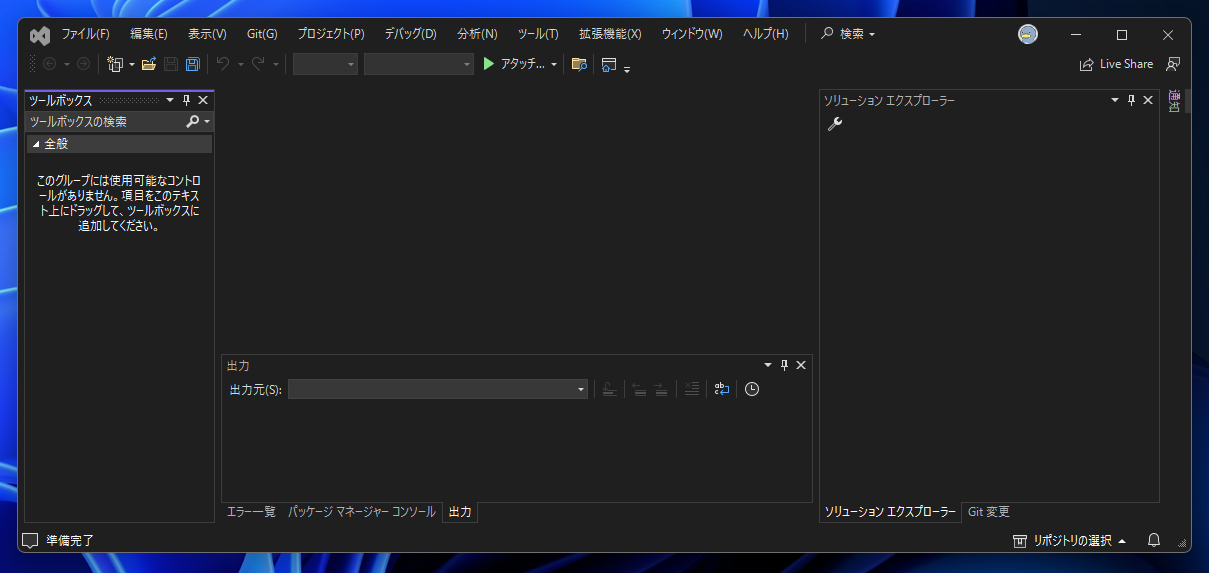Click the Toggle Word Wrap icon in 出力
This screenshot has height=573, width=1209.
[x=722, y=389]
